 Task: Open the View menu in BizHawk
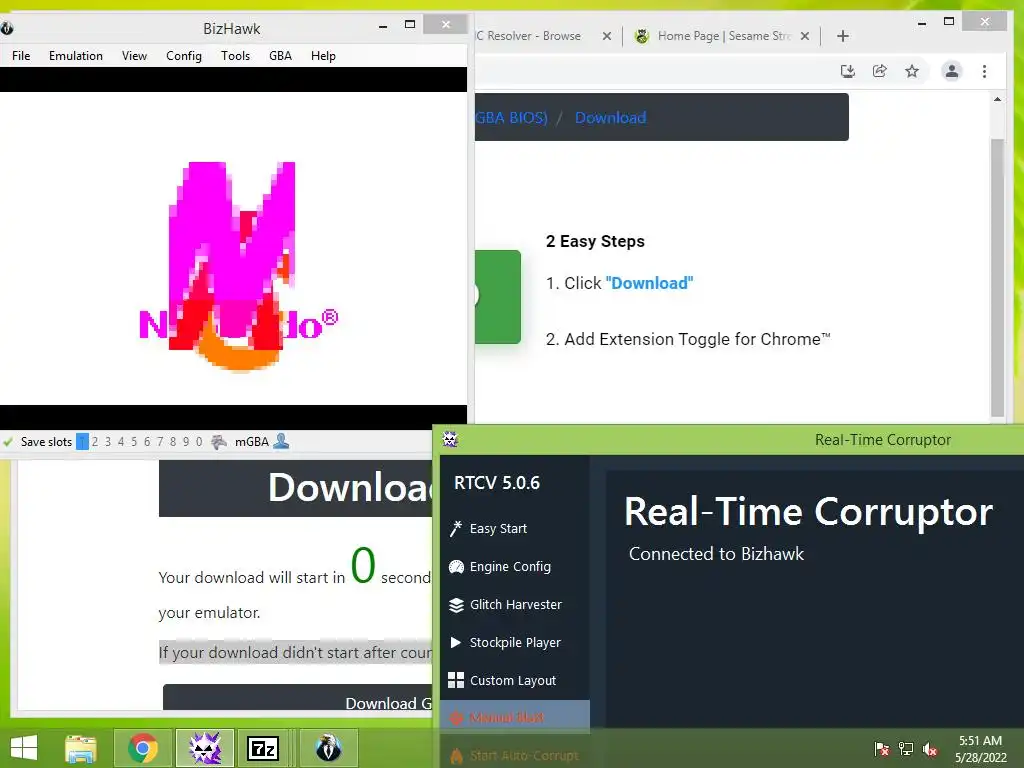pyautogui.click(x=134, y=56)
